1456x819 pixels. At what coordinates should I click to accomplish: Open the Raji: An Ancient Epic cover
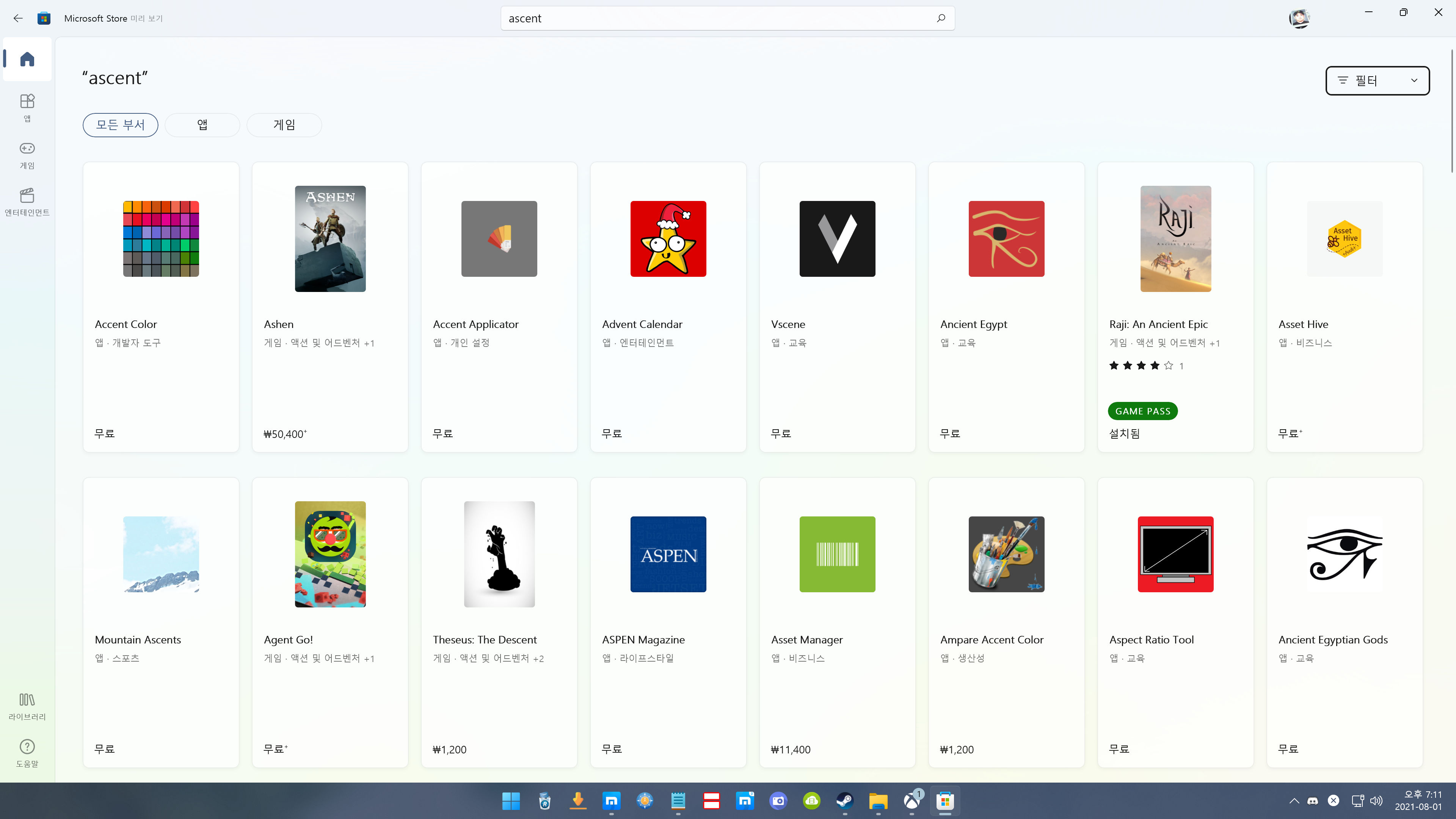[x=1176, y=238]
